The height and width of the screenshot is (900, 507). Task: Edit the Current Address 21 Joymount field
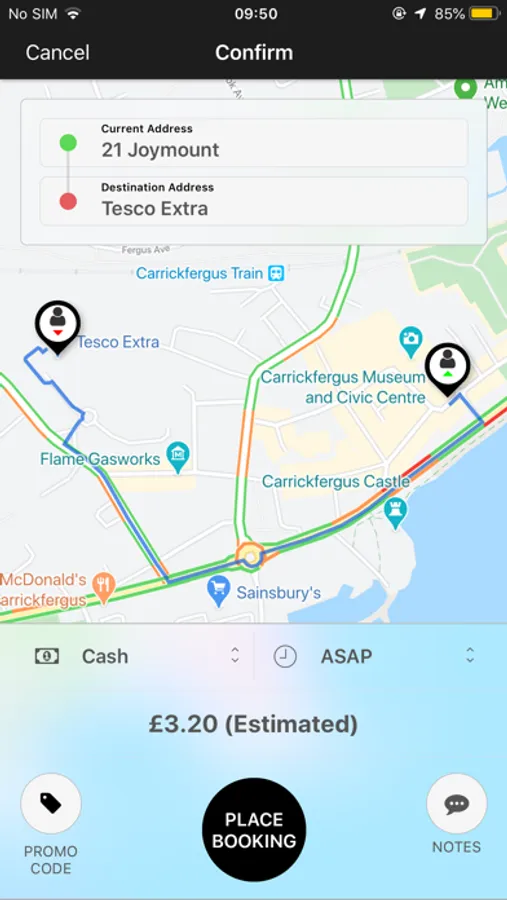(254, 142)
